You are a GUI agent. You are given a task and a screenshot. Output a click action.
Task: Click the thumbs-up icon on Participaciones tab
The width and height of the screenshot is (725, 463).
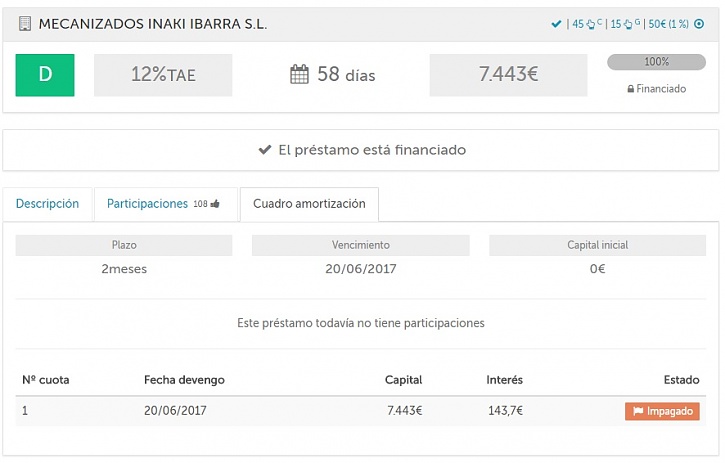(x=215, y=204)
